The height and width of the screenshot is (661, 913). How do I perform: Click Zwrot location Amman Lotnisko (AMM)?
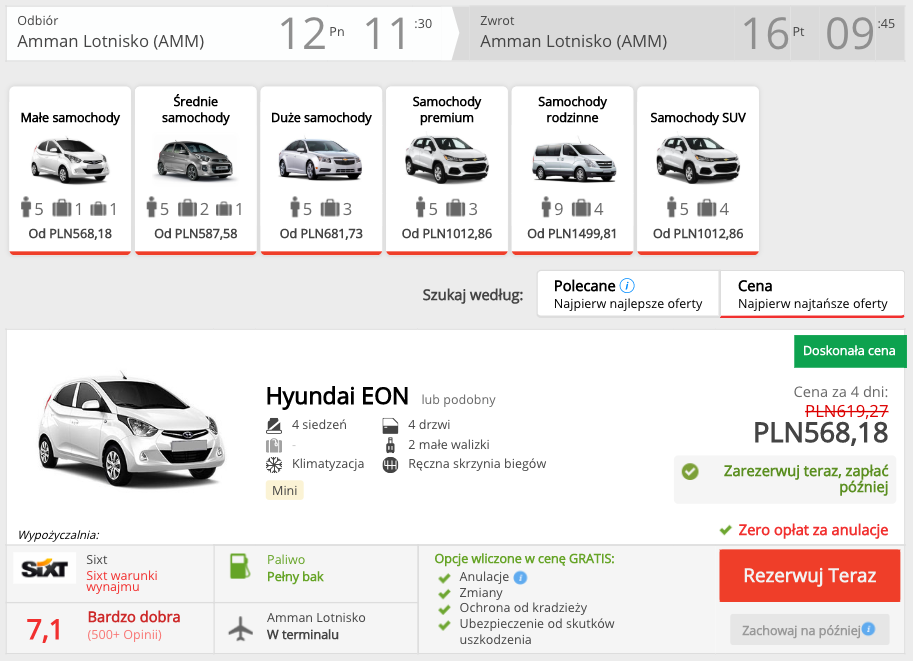click(x=574, y=41)
